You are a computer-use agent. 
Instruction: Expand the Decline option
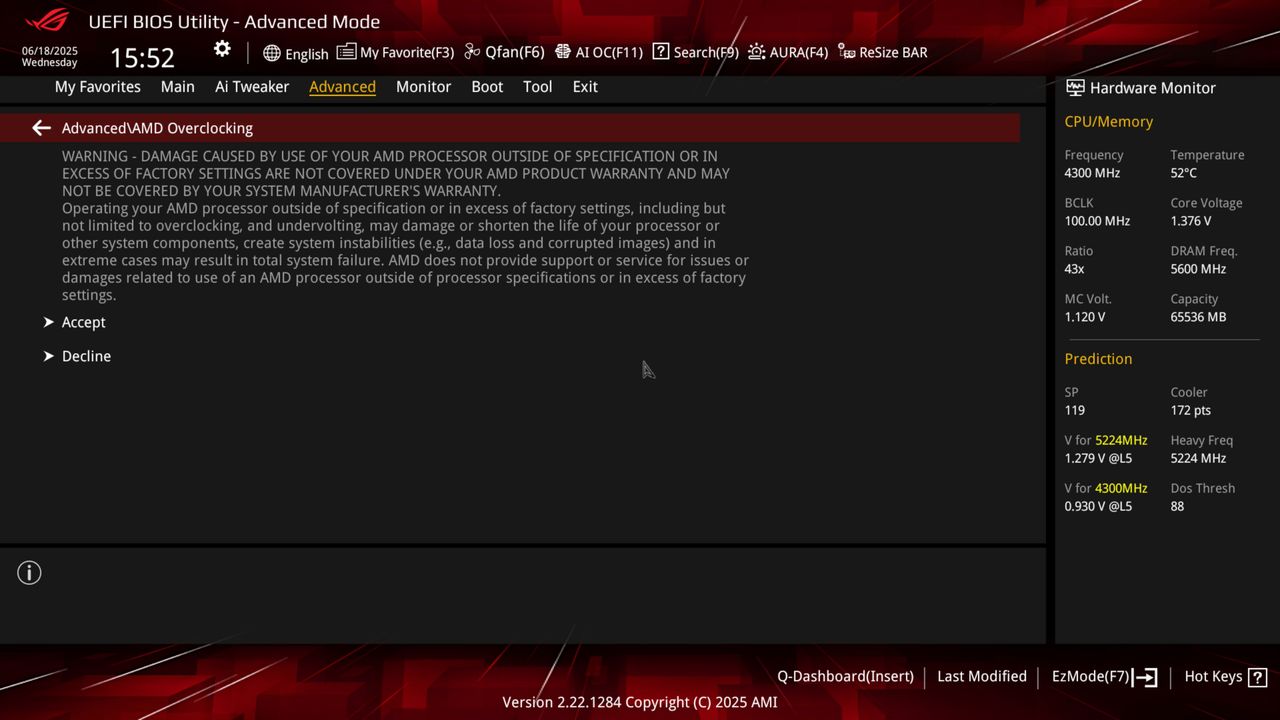click(x=86, y=356)
